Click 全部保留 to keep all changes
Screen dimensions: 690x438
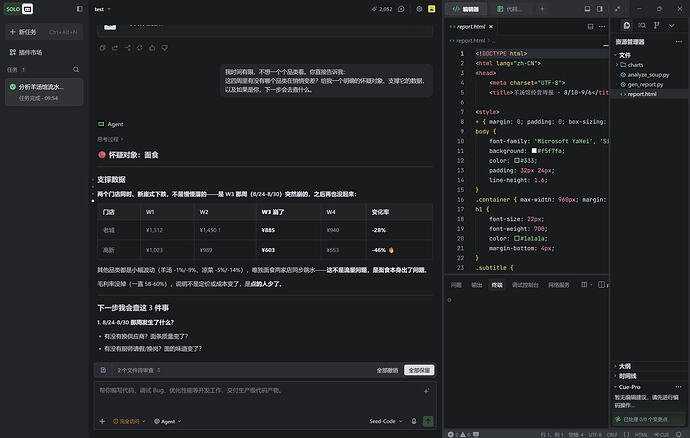point(419,370)
